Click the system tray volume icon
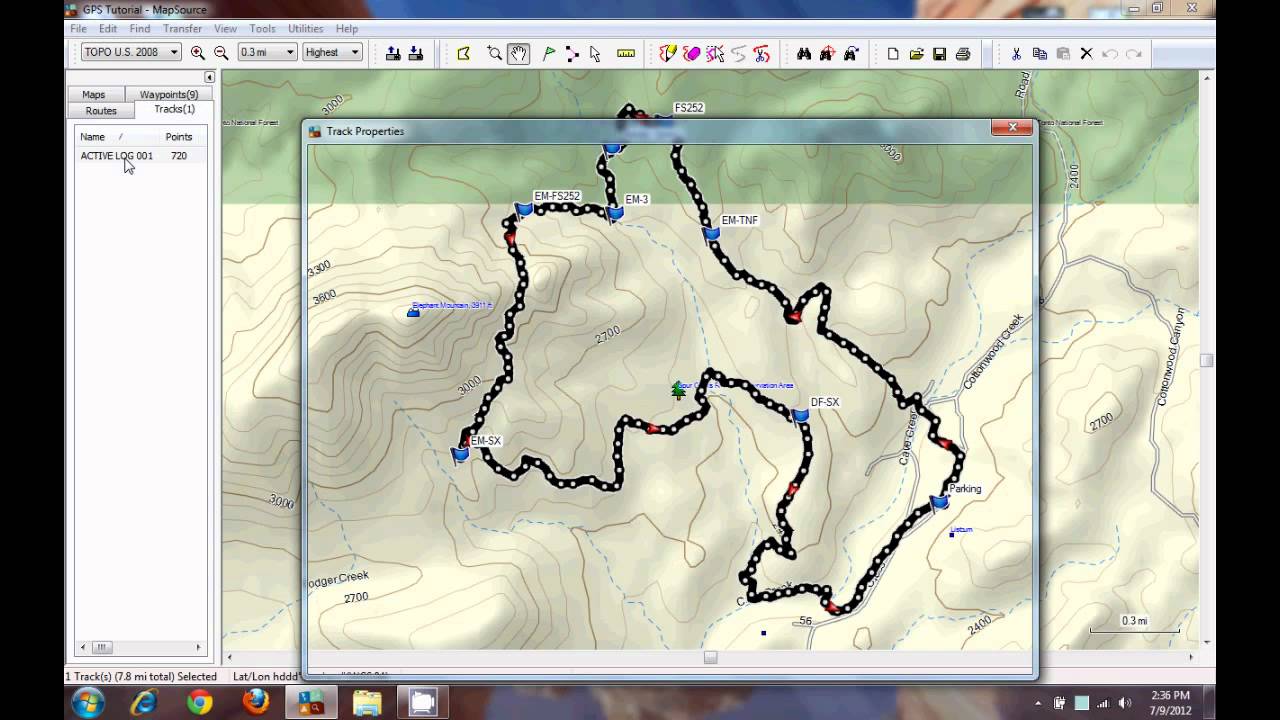 click(x=1126, y=703)
